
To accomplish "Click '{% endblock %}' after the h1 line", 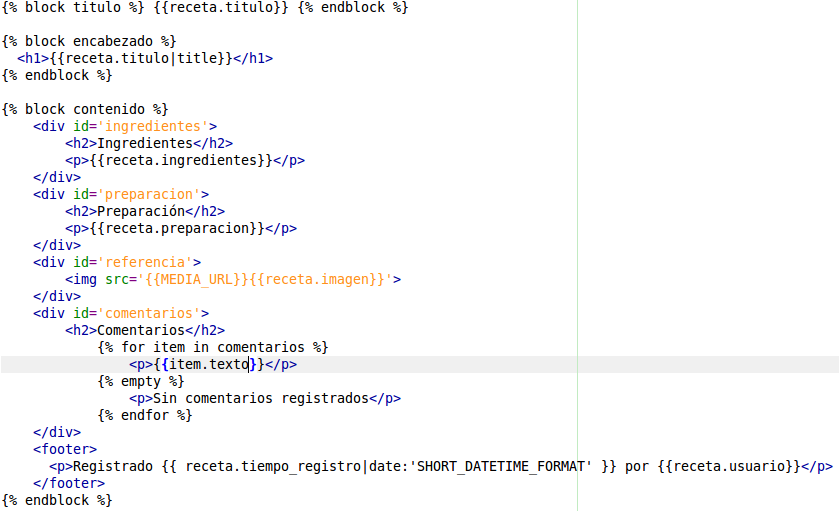I will pyautogui.click(x=57, y=75).
